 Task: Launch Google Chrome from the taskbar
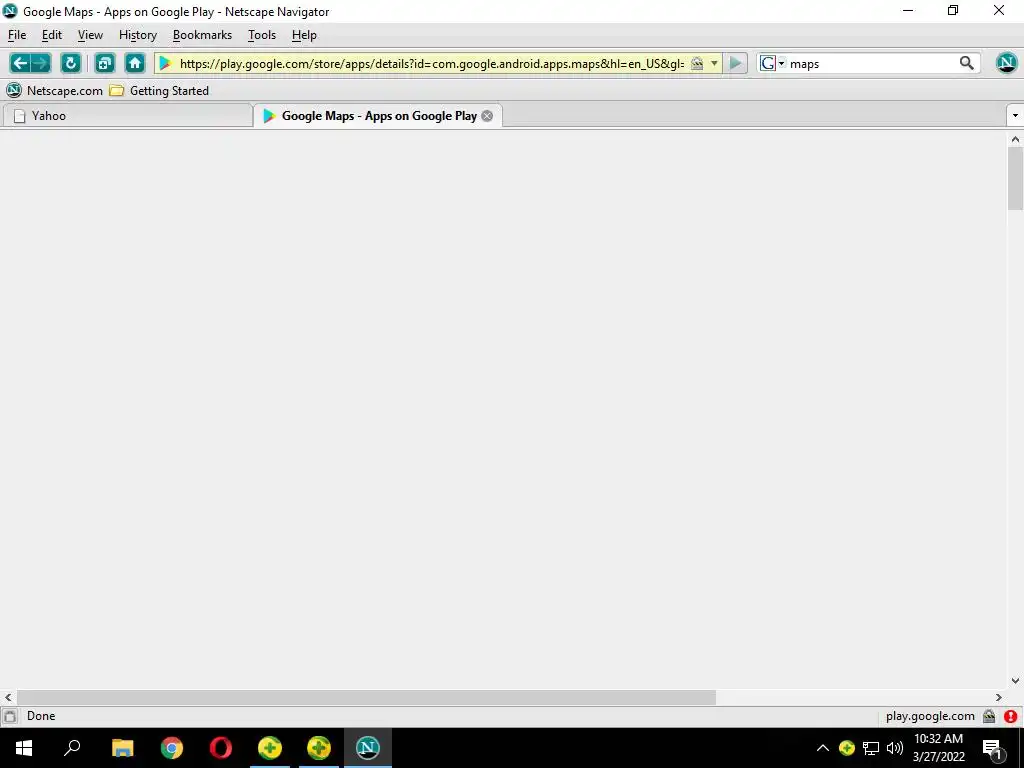172,748
